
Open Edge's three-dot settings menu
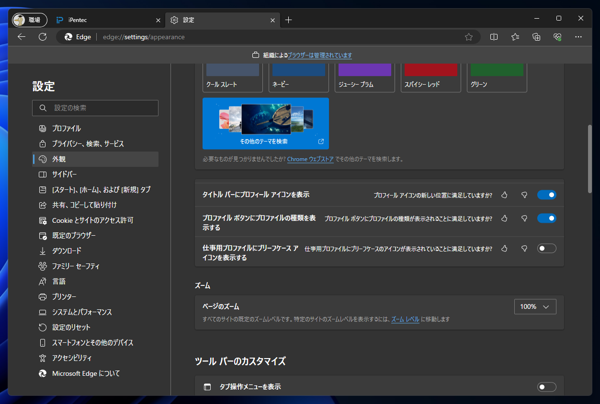click(x=578, y=37)
